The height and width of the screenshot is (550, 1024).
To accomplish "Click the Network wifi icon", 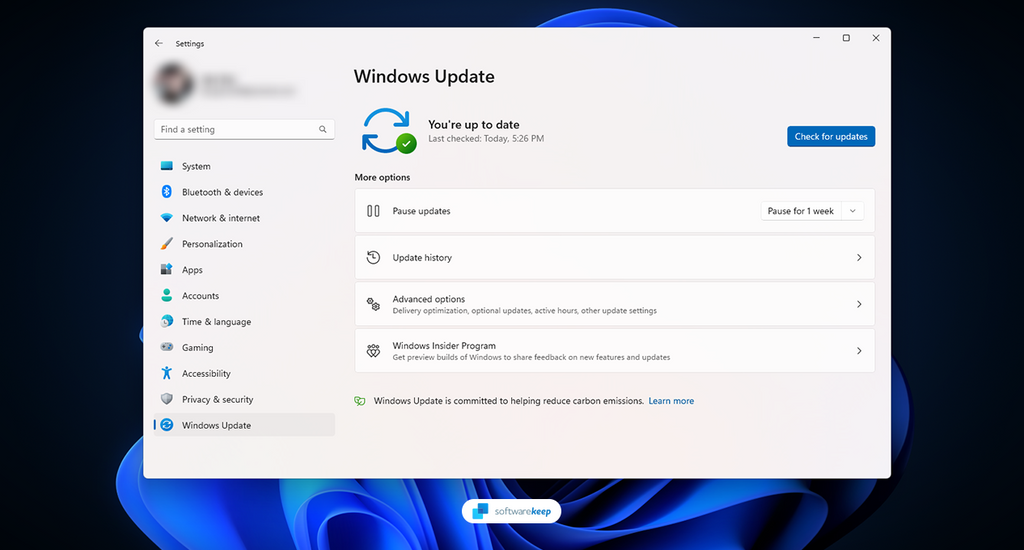I will pos(167,218).
